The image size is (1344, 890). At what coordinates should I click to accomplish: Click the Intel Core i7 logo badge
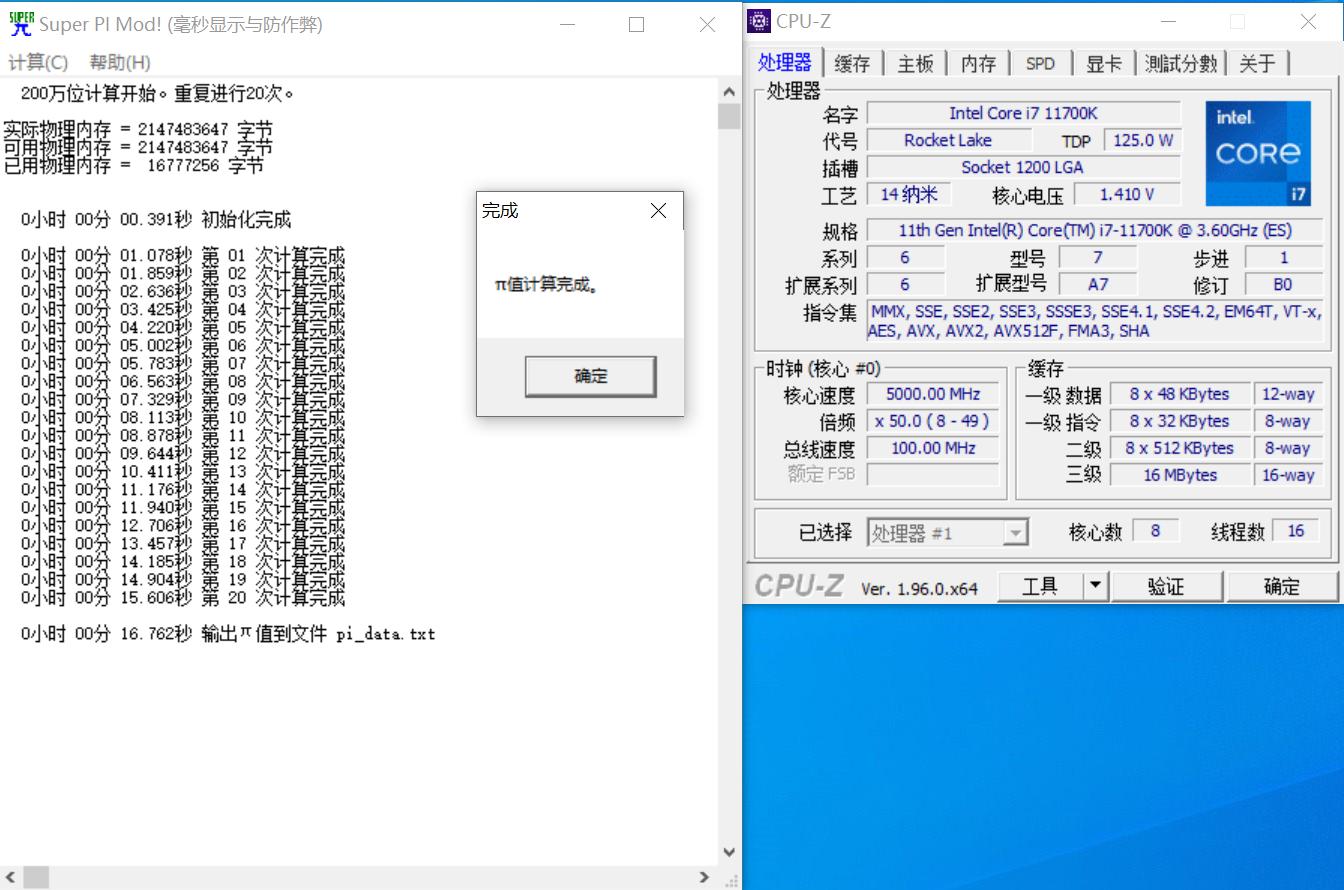tap(1258, 153)
